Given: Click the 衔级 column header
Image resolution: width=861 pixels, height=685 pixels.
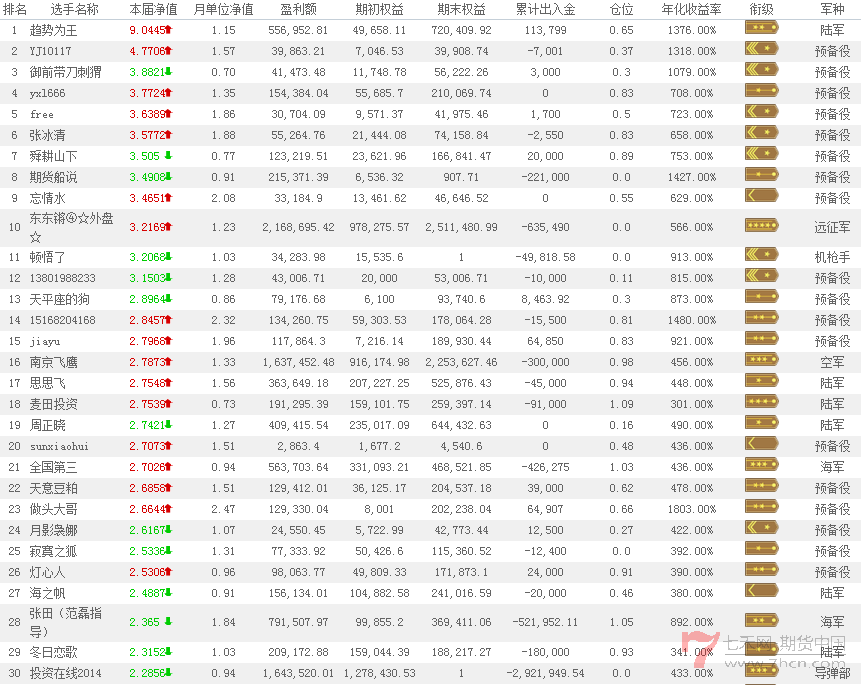Looking at the screenshot, I should tap(762, 9).
